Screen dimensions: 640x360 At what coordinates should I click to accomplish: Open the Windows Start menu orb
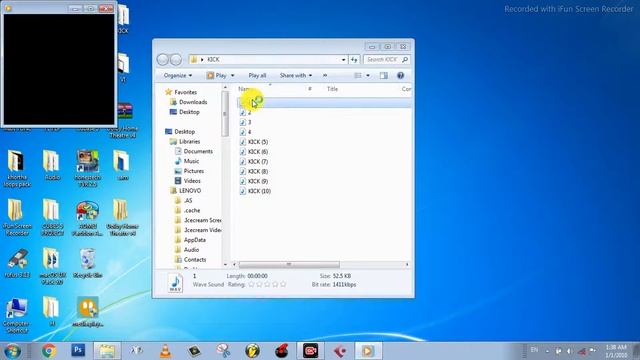(x=13, y=351)
